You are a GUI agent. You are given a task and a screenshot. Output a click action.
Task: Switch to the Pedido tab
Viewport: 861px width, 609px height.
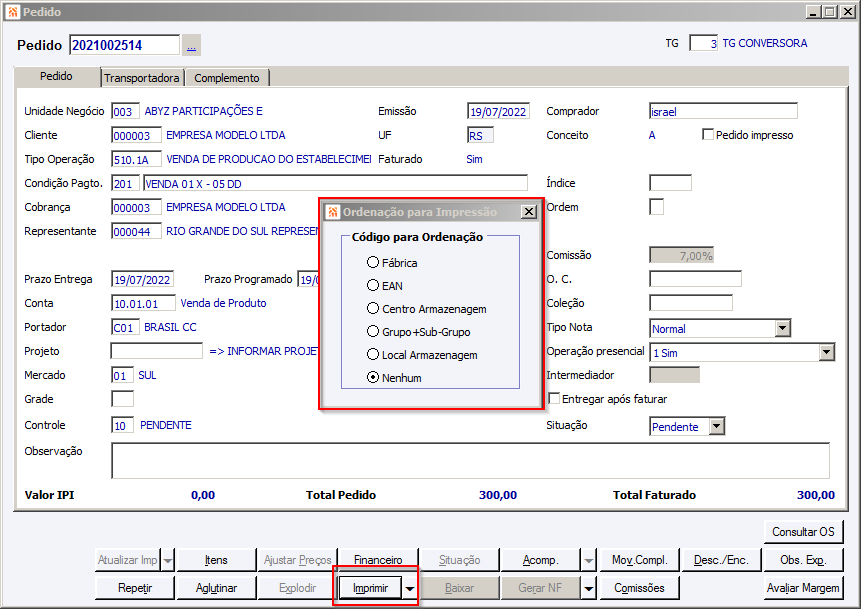click(57, 76)
